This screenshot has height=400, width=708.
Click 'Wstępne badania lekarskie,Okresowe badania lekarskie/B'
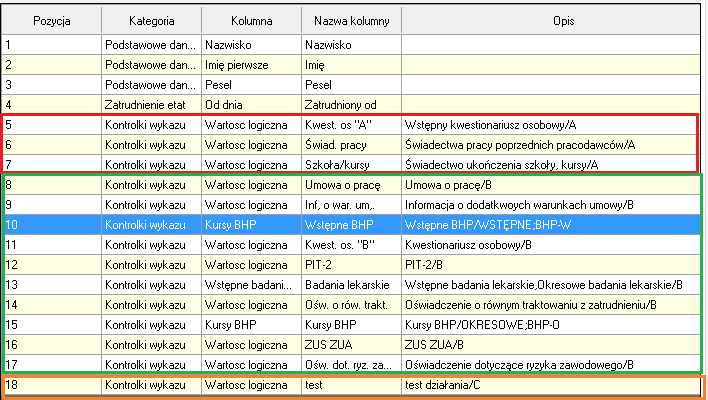551,285
